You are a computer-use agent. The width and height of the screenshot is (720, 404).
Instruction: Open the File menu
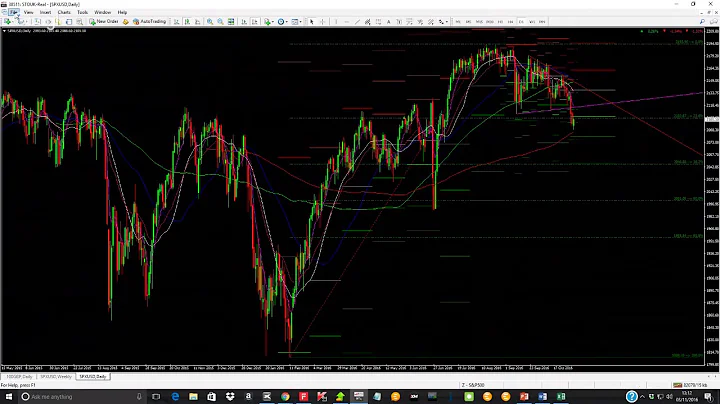coord(14,12)
